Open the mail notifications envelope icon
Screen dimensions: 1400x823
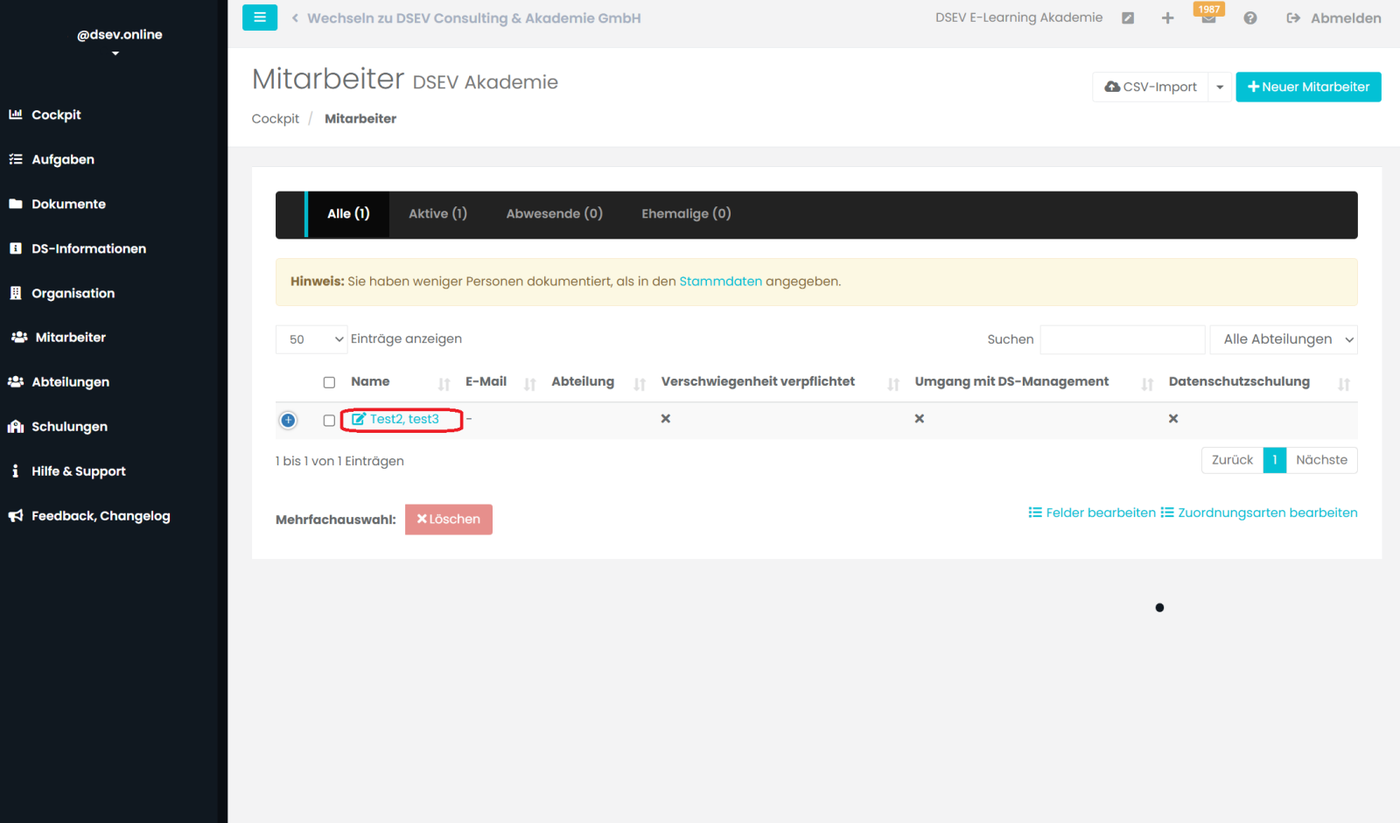click(1208, 18)
